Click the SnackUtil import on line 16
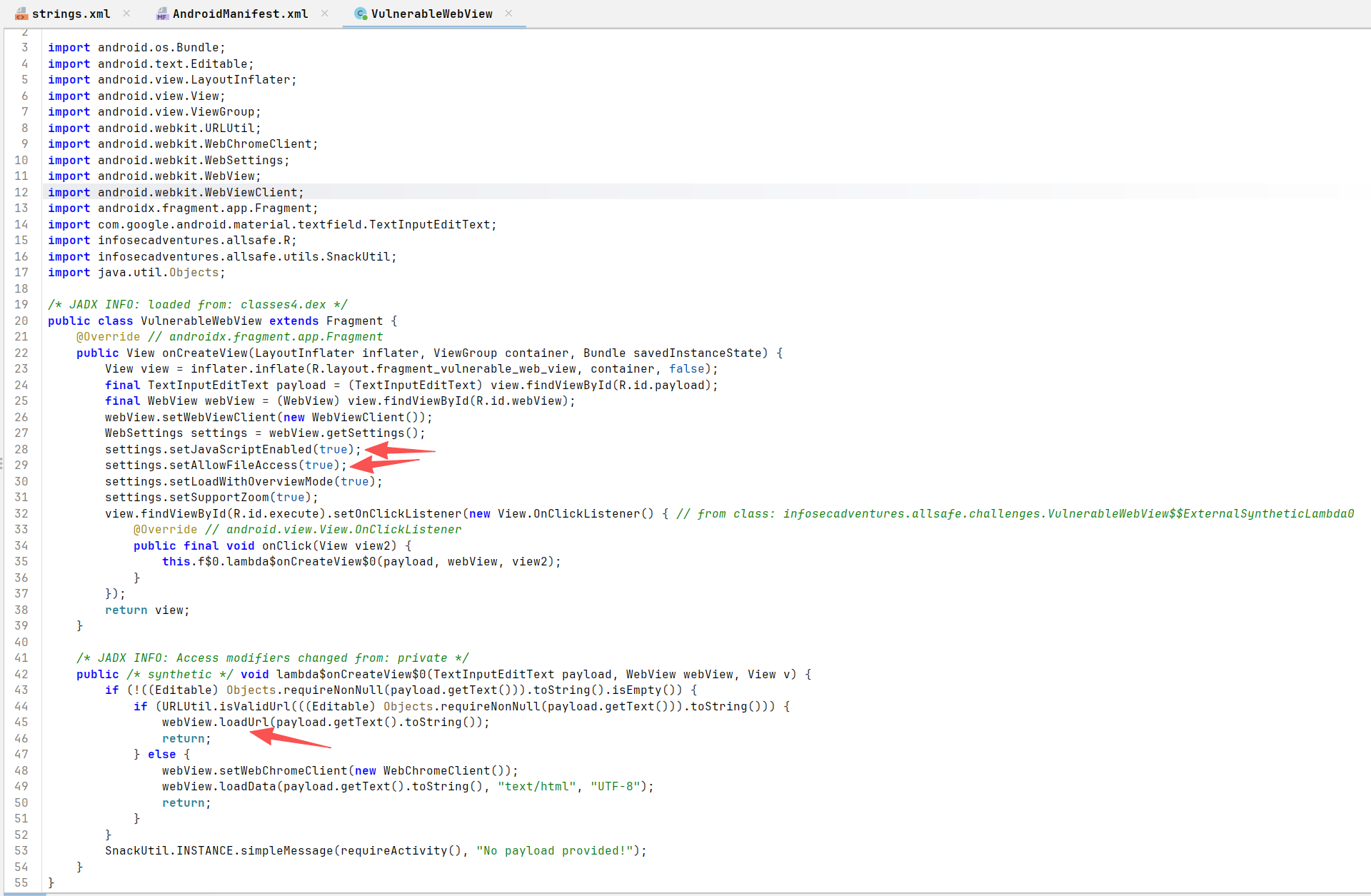The width and height of the screenshot is (1371, 896). coord(357,256)
